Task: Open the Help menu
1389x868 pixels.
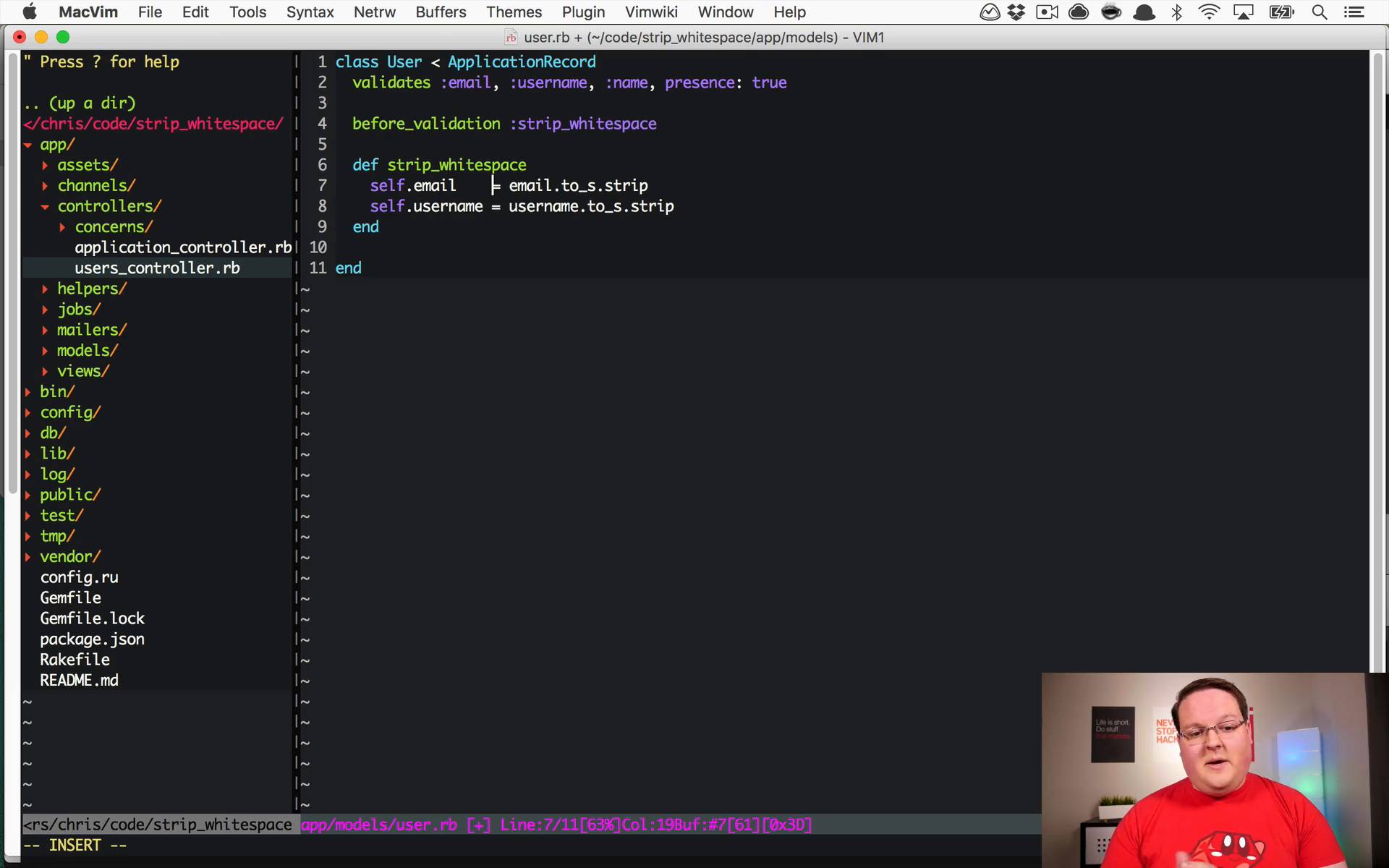Action: pos(789,12)
